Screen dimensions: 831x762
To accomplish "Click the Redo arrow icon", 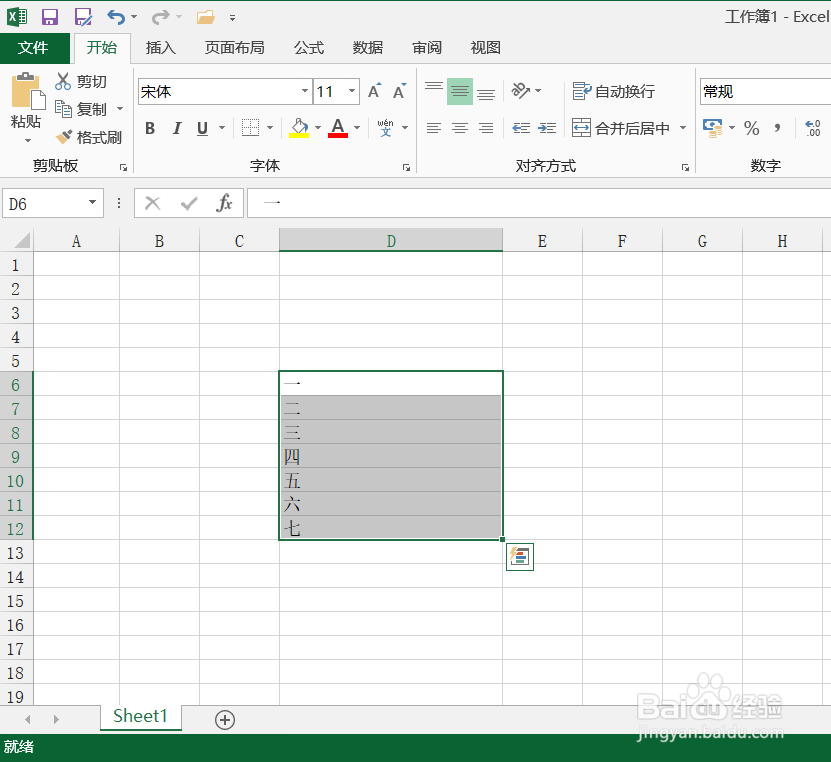I will [160, 17].
